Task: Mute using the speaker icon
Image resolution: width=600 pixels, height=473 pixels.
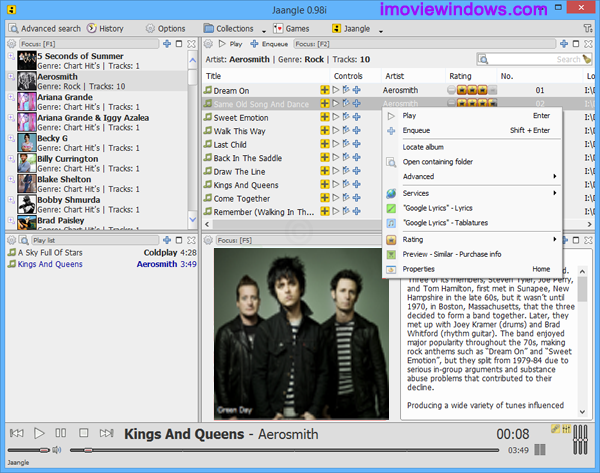Action: click(57, 450)
